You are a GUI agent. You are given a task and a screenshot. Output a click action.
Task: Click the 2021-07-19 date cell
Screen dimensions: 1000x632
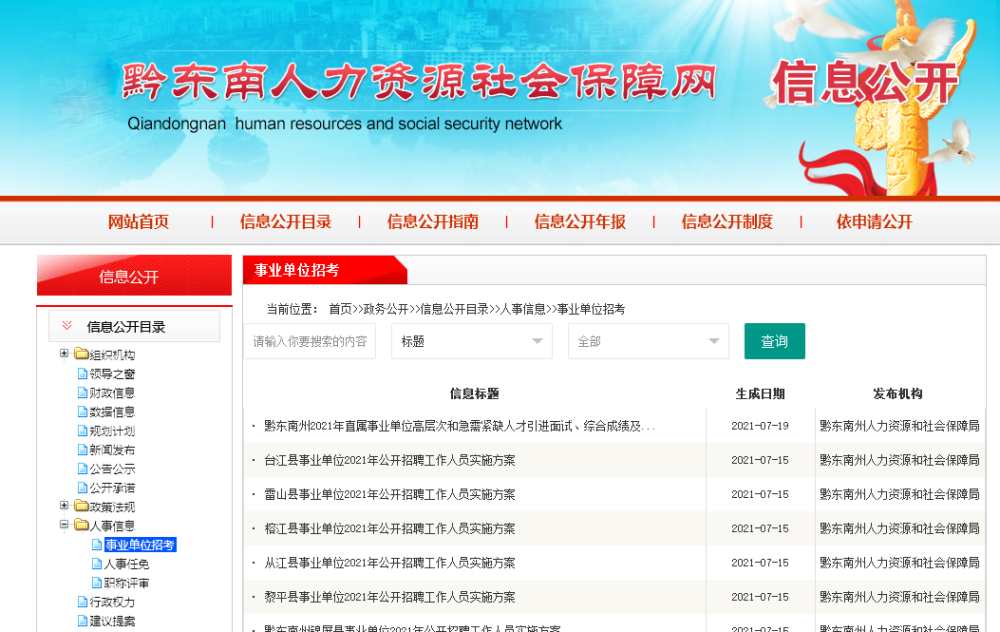760,426
